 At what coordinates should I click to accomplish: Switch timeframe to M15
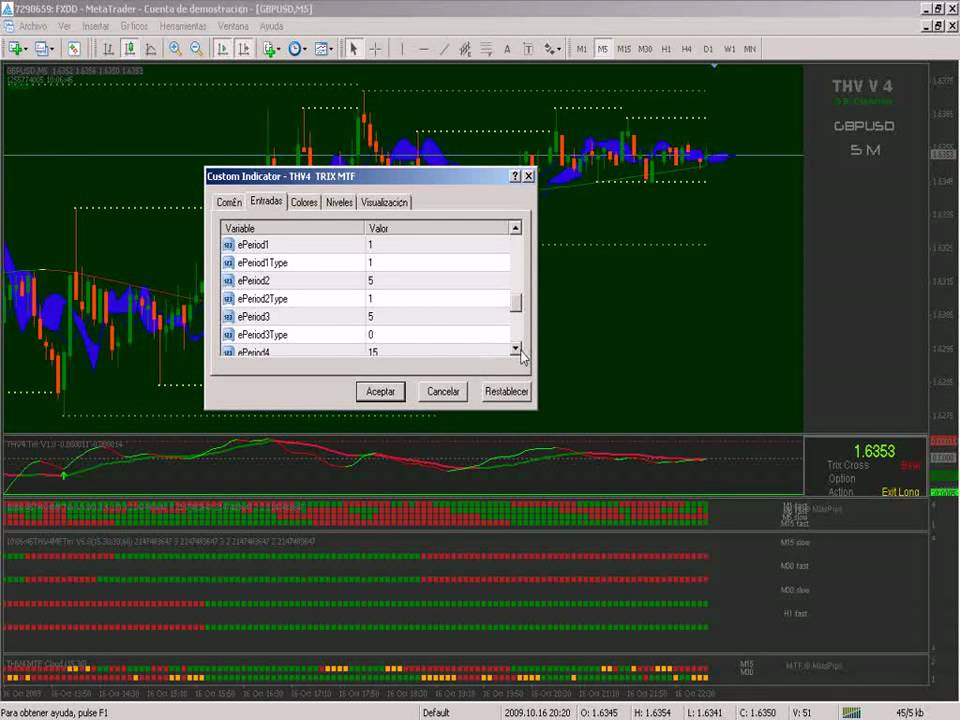624,49
